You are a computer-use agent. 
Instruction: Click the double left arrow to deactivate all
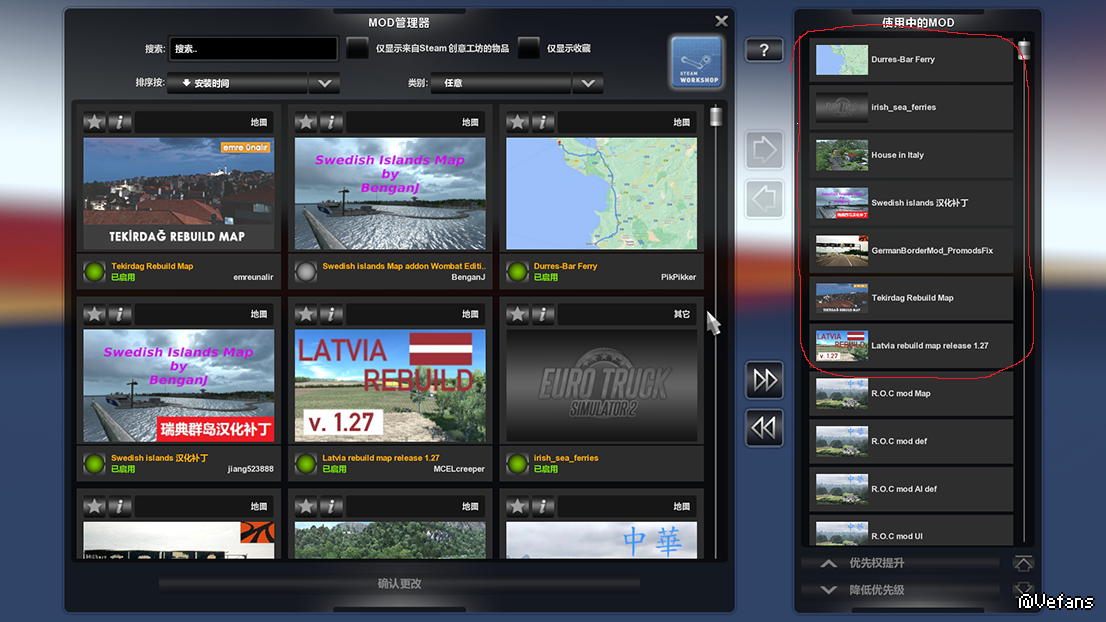[x=764, y=427]
